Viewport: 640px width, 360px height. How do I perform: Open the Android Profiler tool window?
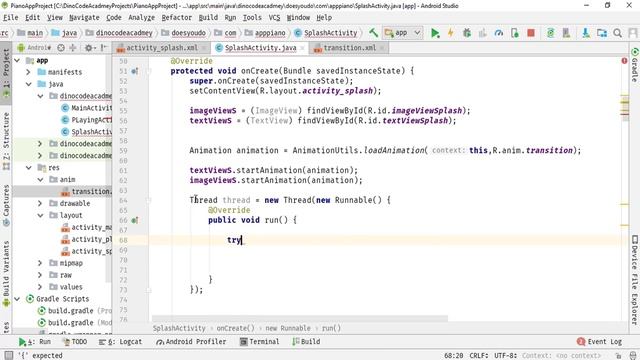(191, 342)
